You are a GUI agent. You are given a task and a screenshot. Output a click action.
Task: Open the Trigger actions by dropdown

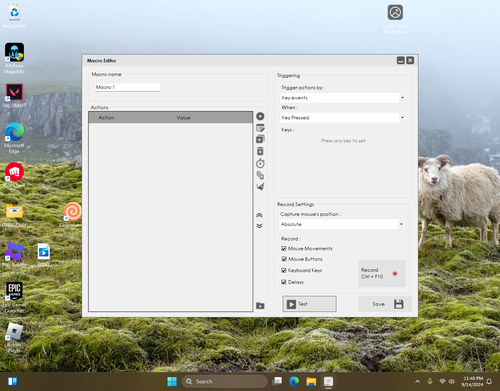[x=343, y=98]
